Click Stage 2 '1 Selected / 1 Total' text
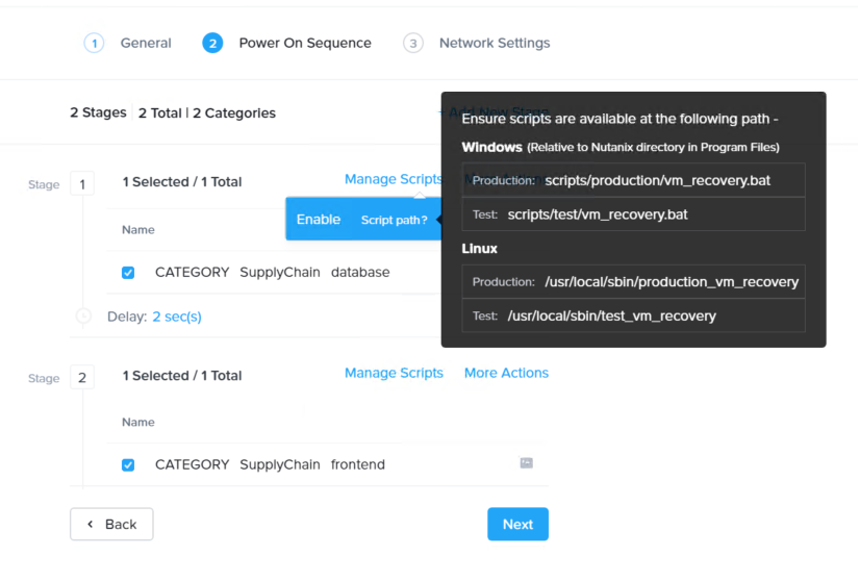Image resolution: width=858 pixels, height=581 pixels. pos(182,376)
